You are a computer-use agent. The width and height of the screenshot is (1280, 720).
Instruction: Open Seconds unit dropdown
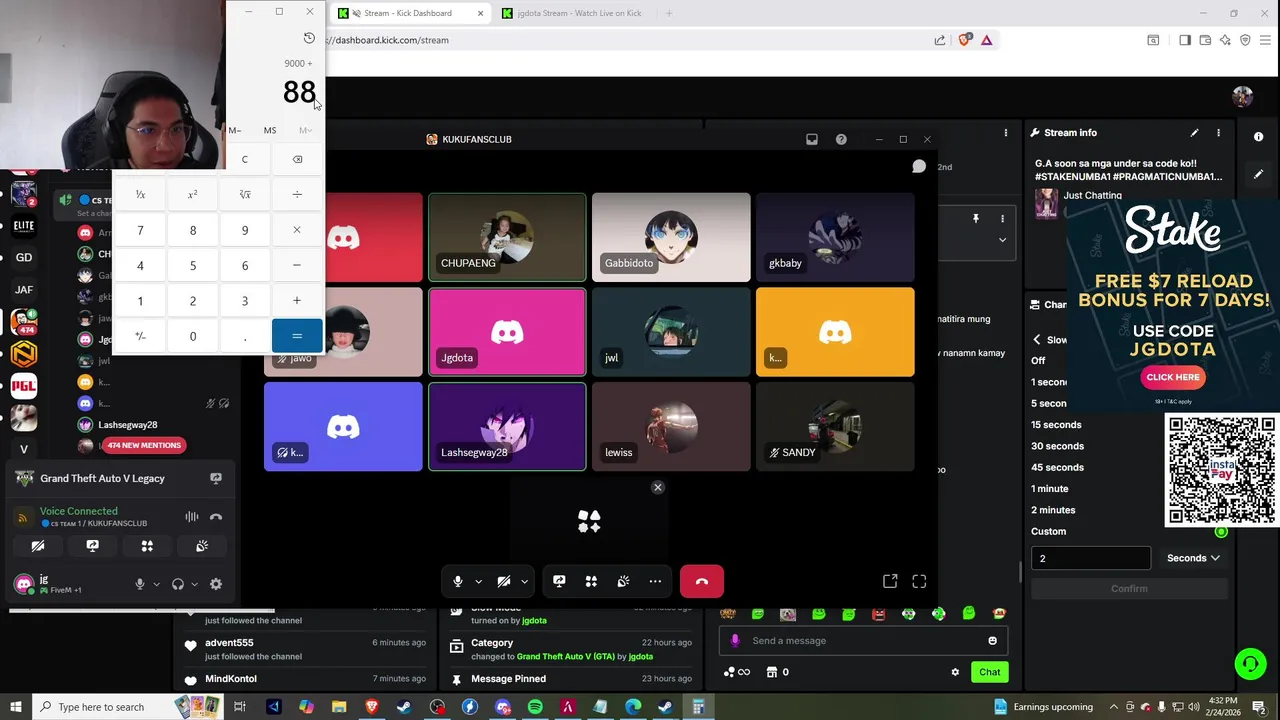(x=1193, y=558)
